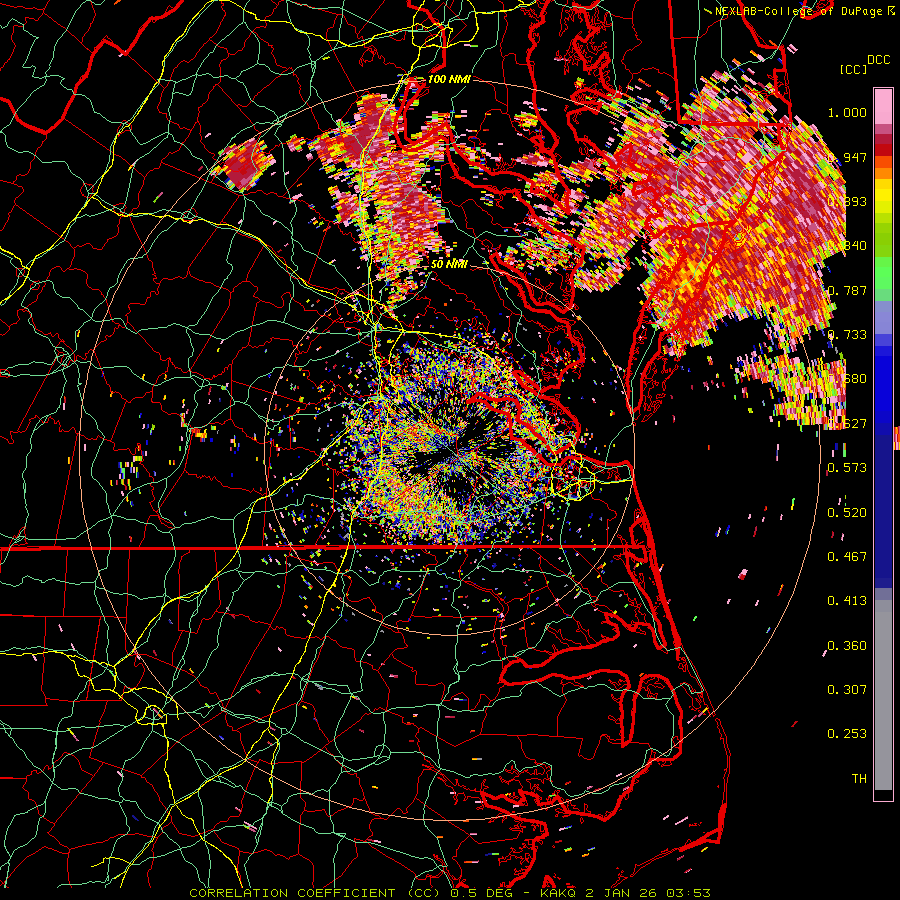Click the 0.307 legend value
This screenshot has width=900, height=900.
tap(847, 689)
